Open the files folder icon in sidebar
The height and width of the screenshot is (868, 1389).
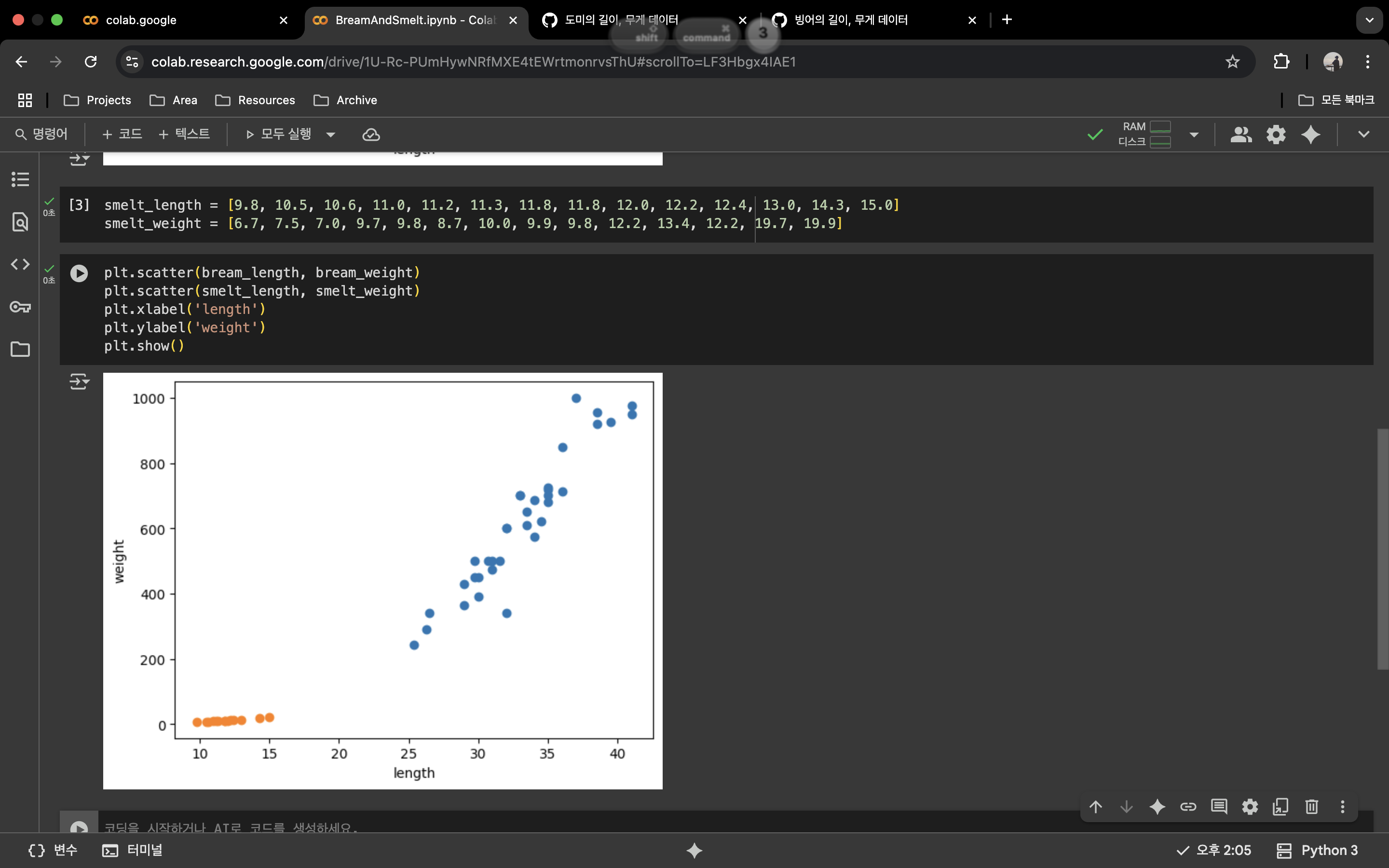pos(20,349)
